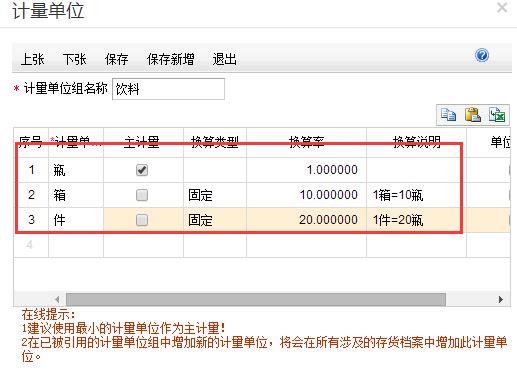
Task: Click row number 3
Action: point(31,220)
